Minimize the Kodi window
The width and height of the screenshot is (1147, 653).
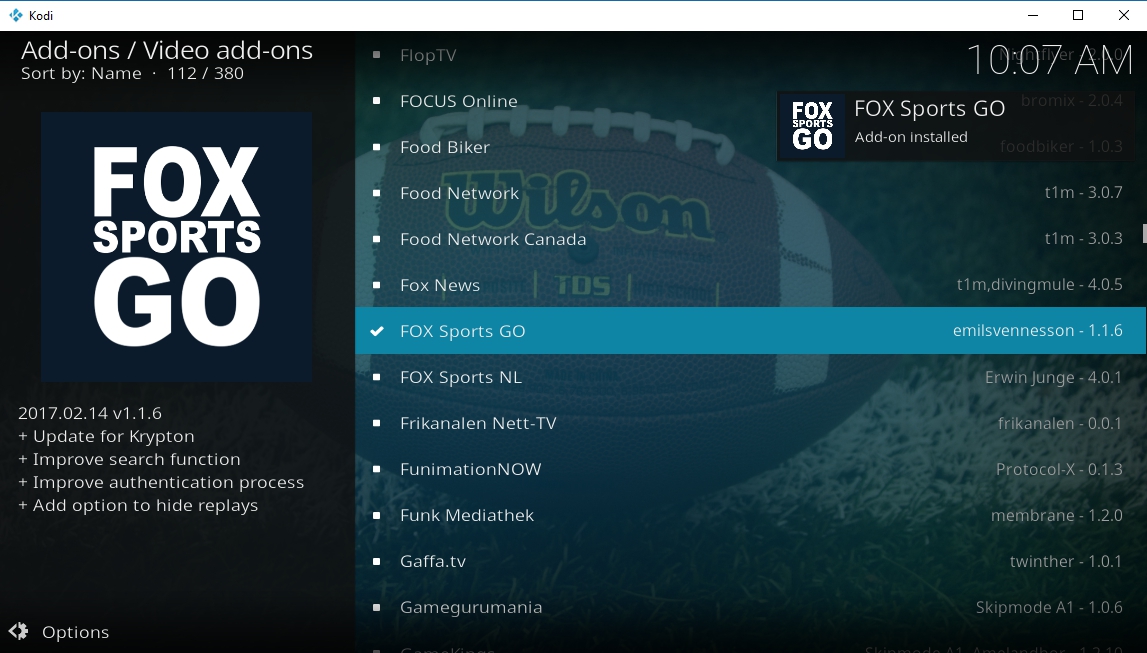[1033, 15]
